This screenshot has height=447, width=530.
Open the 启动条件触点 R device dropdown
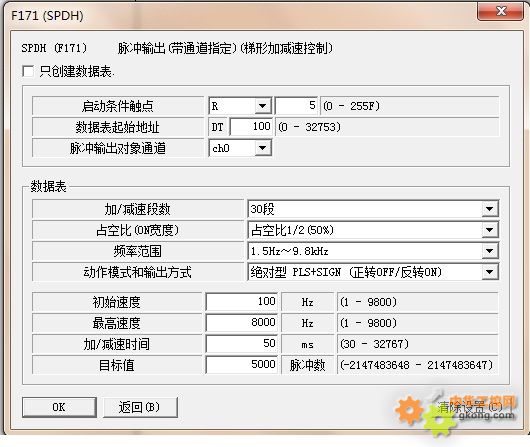[x=240, y=106]
